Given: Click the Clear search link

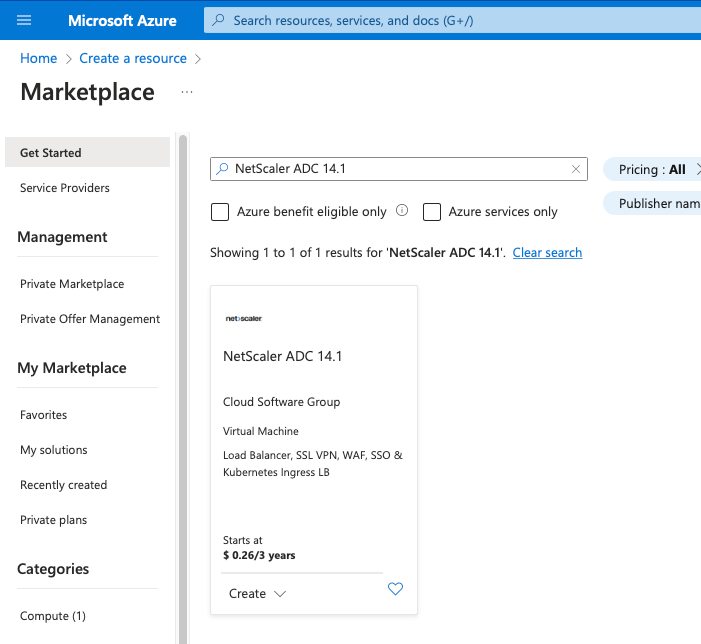Looking at the screenshot, I should tap(547, 253).
